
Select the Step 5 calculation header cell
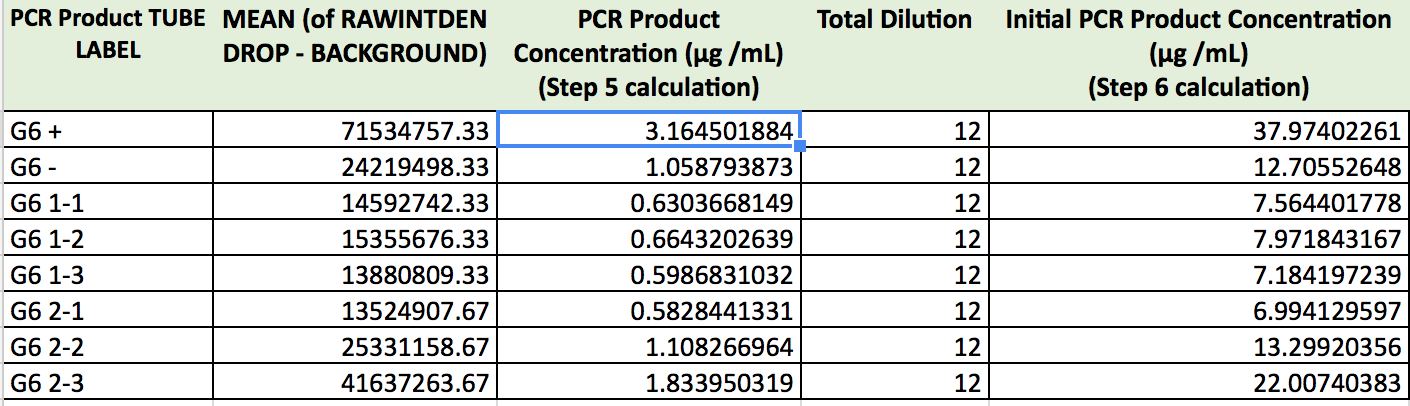click(648, 53)
